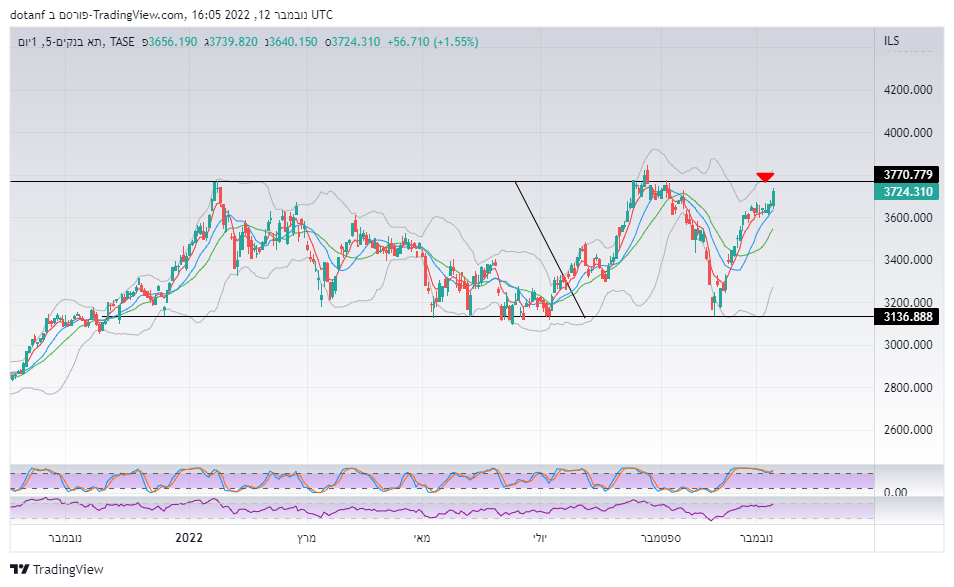Click the 2600.000 price axis label
The image size is (954, 587).
[908, 429]
